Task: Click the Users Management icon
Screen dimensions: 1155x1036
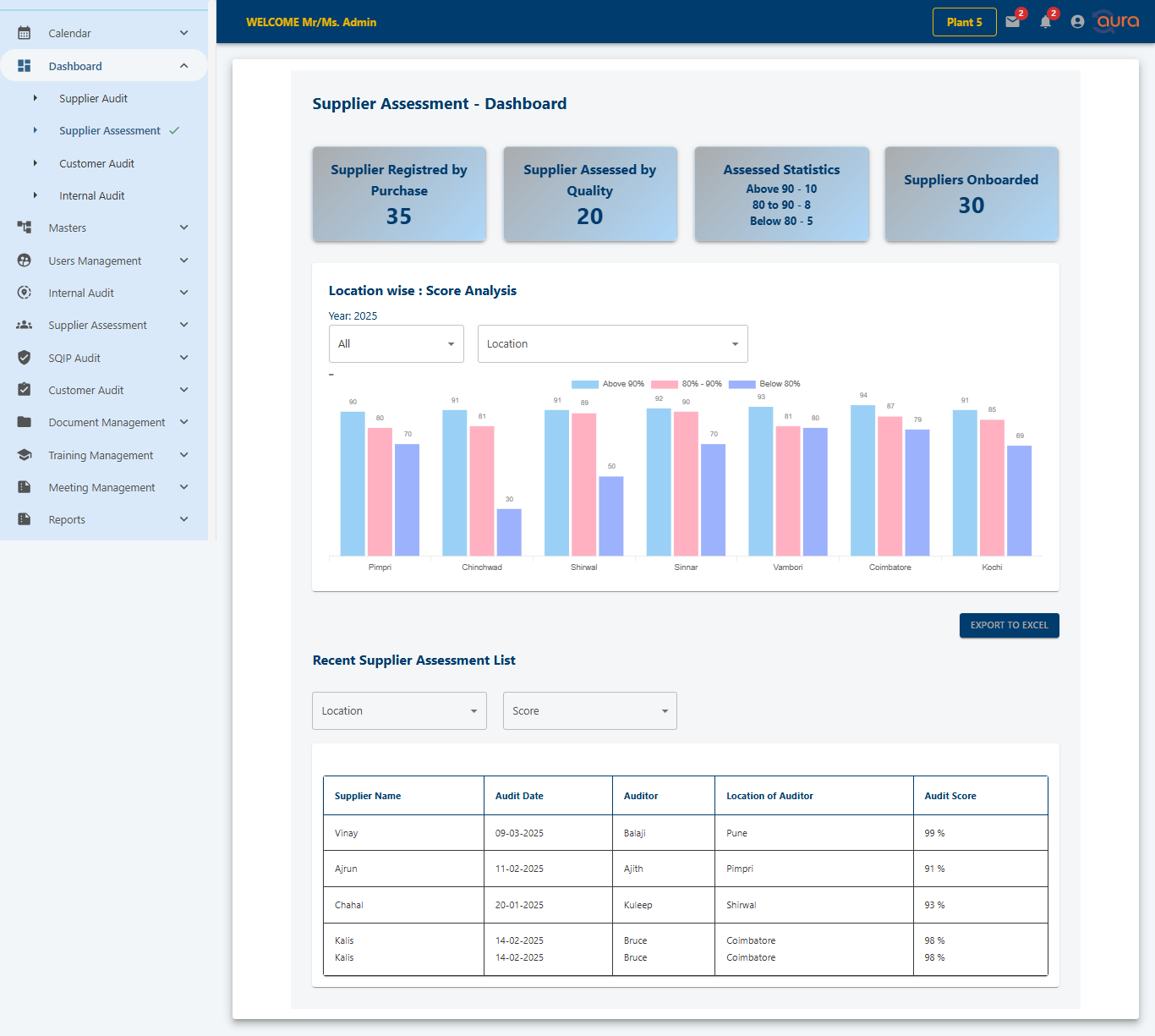Action: coord(25,260)
